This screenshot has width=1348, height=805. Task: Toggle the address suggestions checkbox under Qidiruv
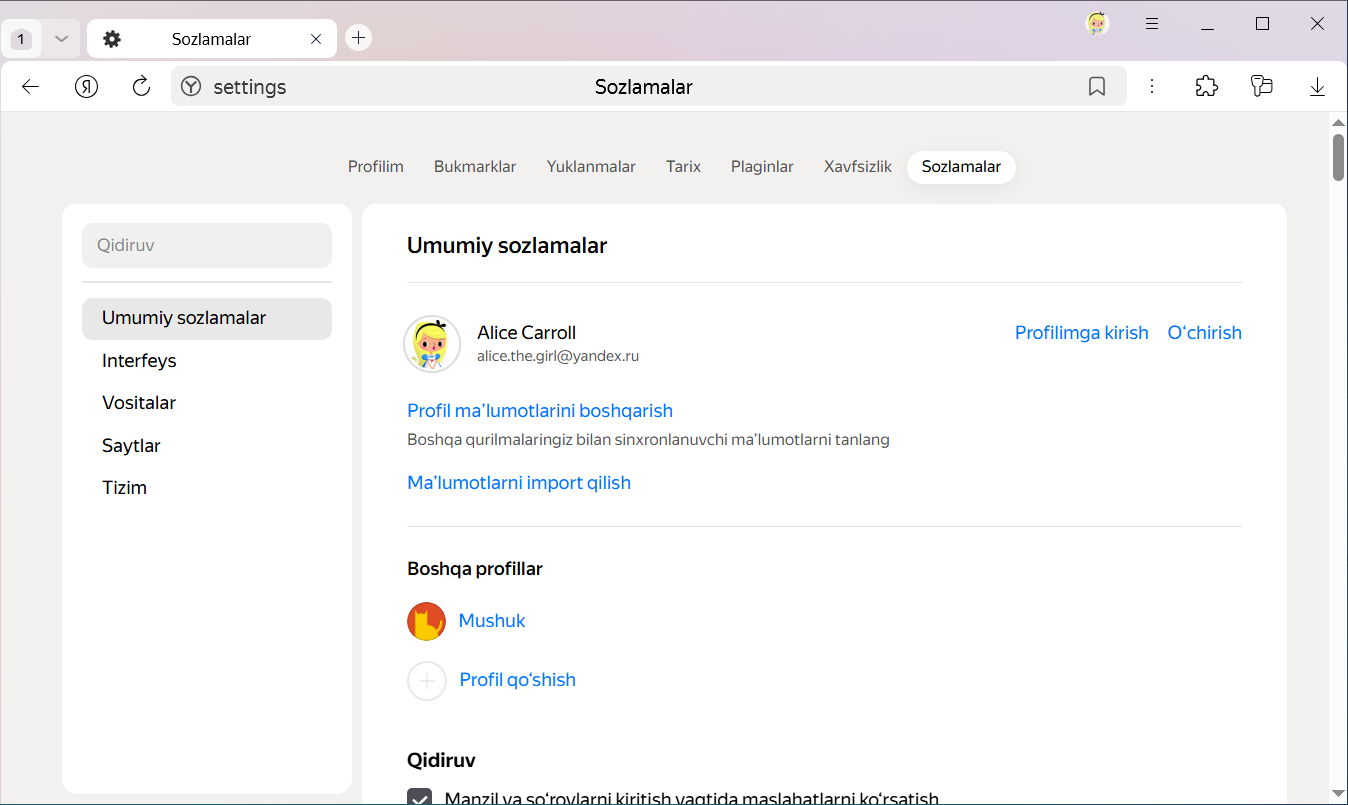tap(420, 798)
